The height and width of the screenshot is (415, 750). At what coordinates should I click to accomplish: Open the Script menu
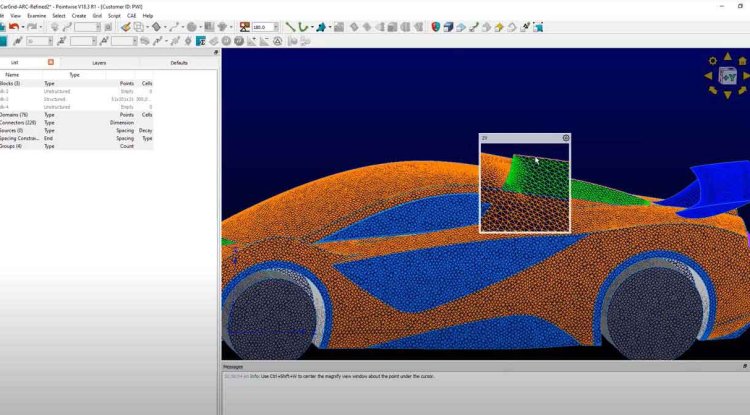[114, 16]
